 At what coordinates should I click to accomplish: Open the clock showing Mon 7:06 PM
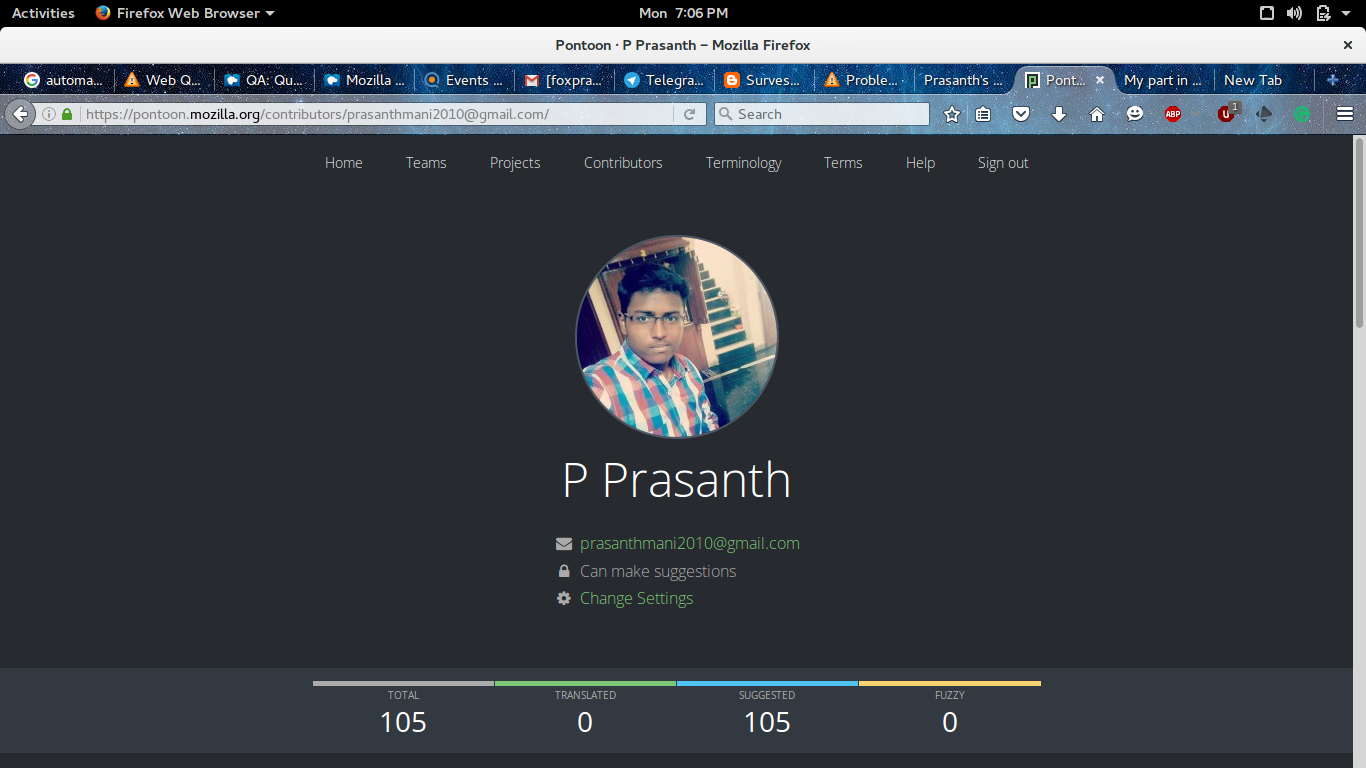pos(683,13)
